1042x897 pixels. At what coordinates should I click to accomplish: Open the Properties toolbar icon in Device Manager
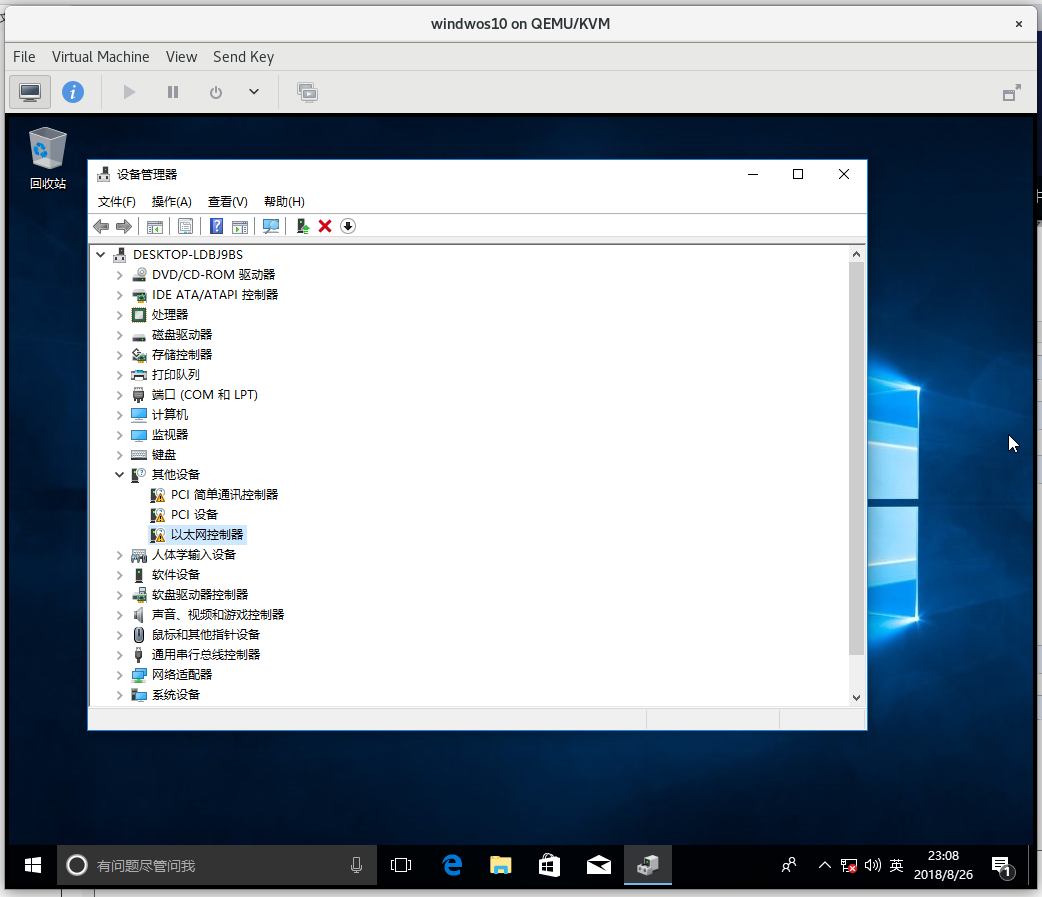(x=185, y=227)
